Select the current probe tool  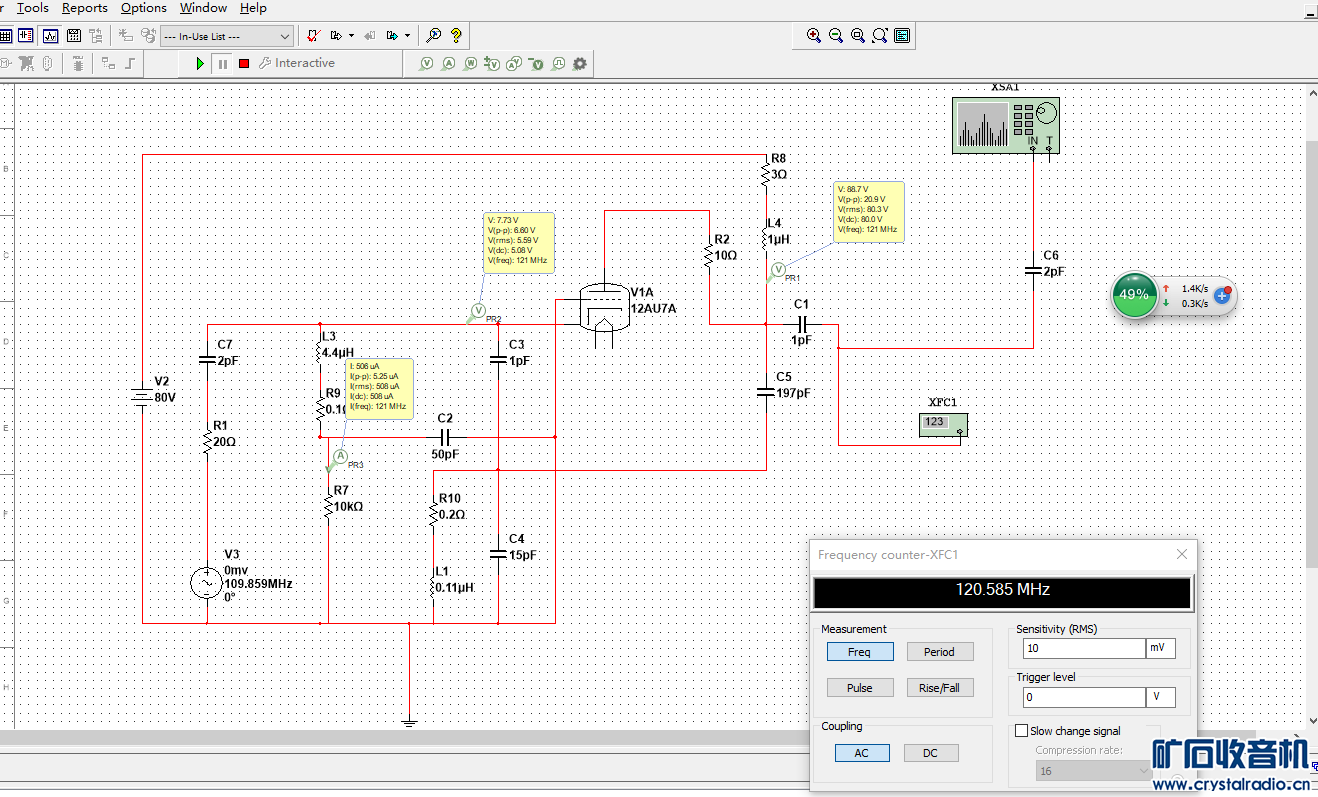[448, 63]
